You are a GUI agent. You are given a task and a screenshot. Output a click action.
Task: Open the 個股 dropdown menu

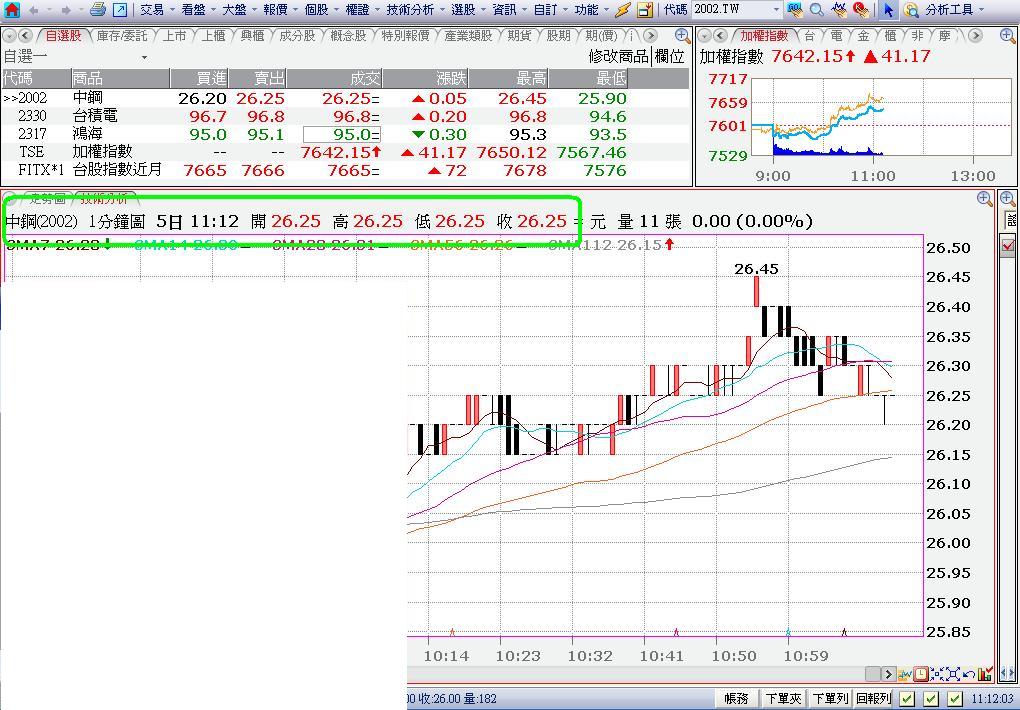tap(321, 10)
